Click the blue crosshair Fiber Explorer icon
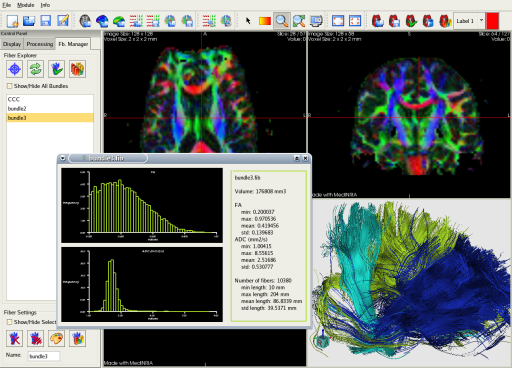The image size is (512, 368). [x=15, y=69]
